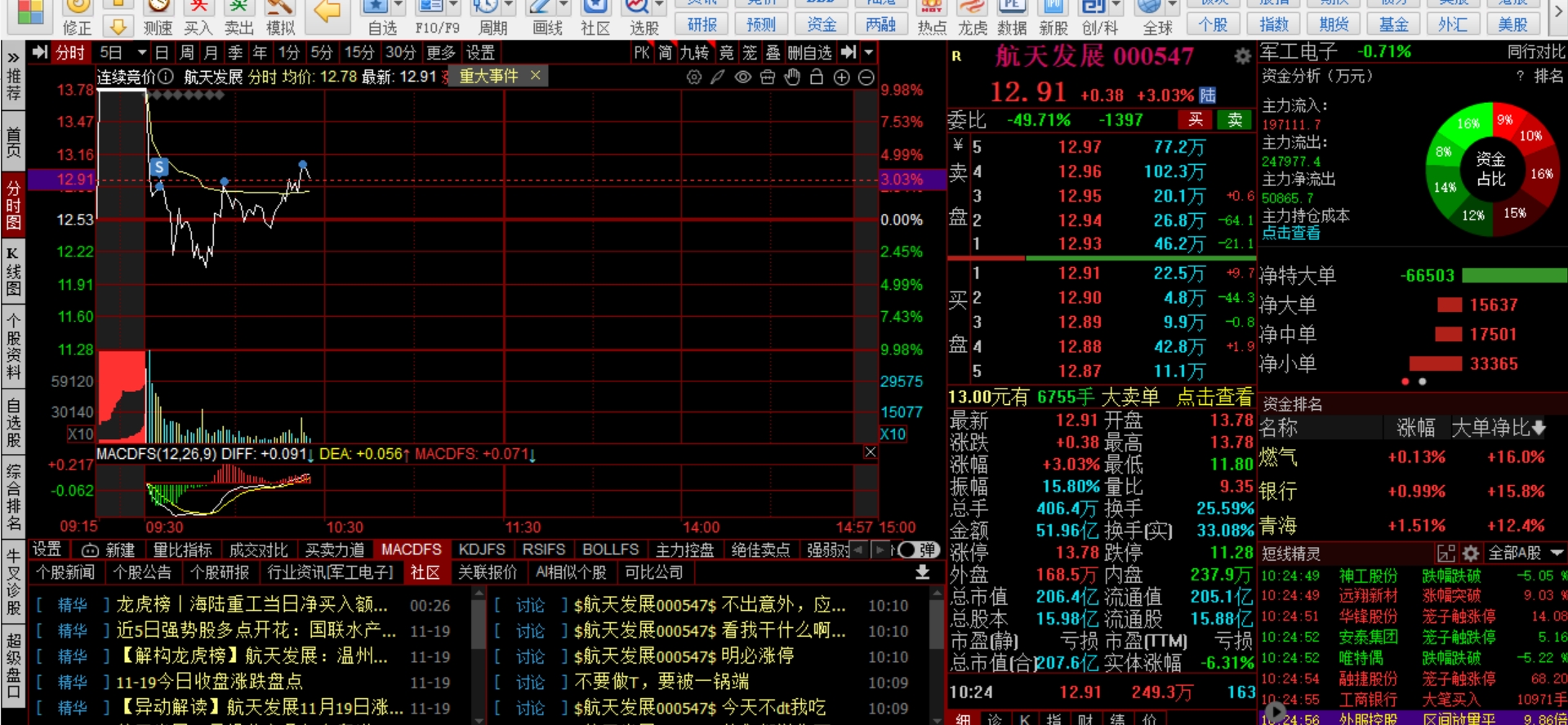The image size is (1568, 725).
Task: Open 短线精灵 settings gear icon
Action: [1470, 553]
